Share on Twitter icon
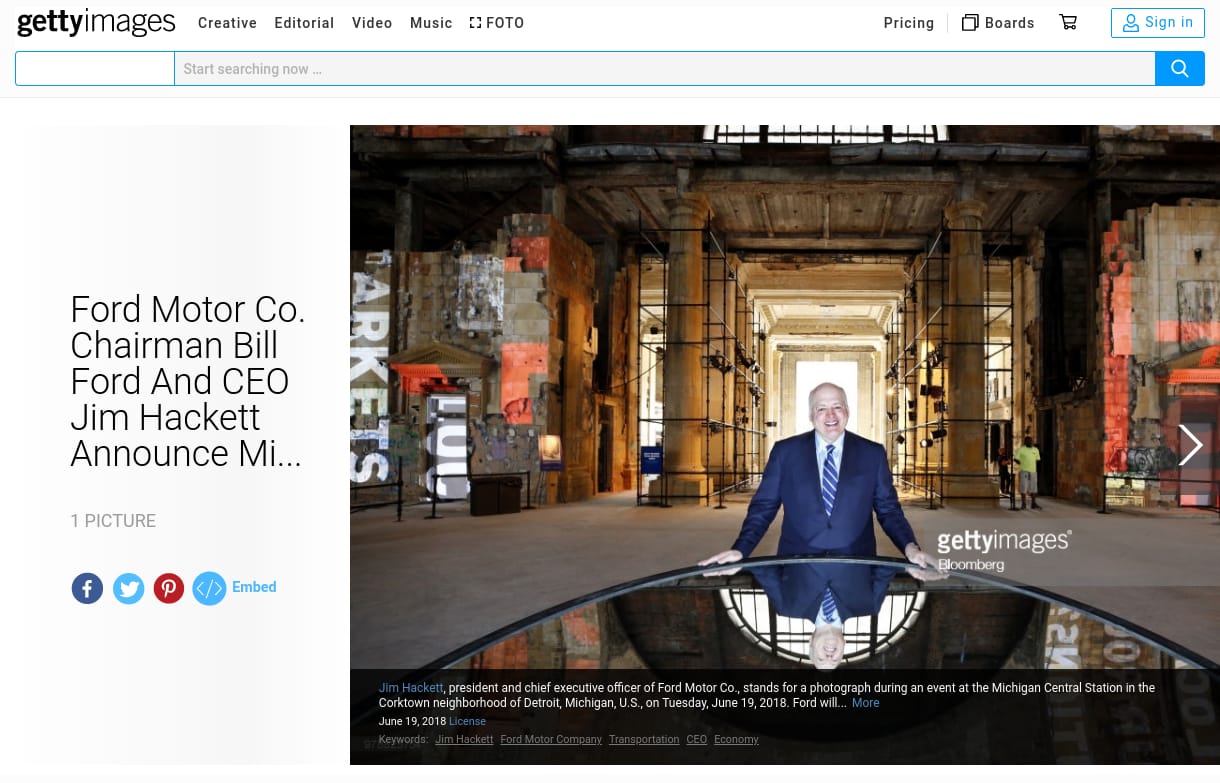 point(128,588)
